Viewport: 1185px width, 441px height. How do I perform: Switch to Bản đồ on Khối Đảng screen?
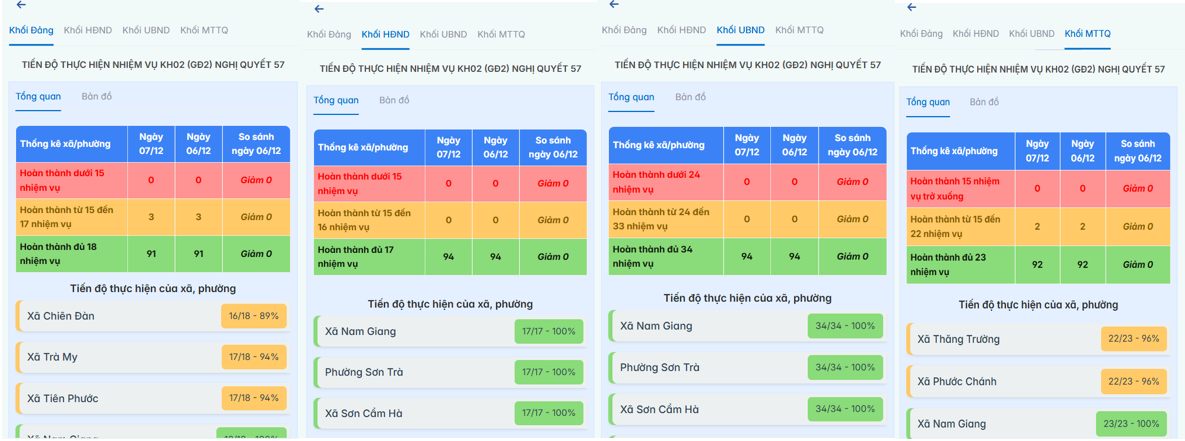pos(97,97)
